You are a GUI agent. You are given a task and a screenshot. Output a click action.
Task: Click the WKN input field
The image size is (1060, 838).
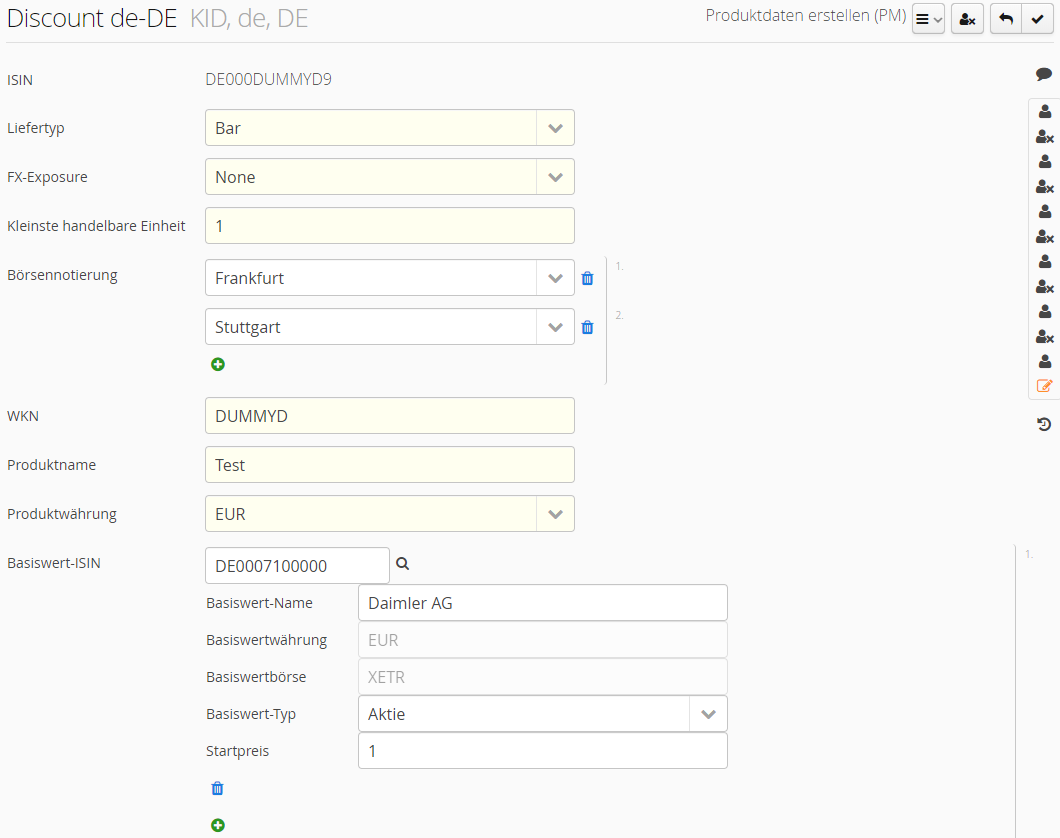pyautogui.click(x=389, y=416)
